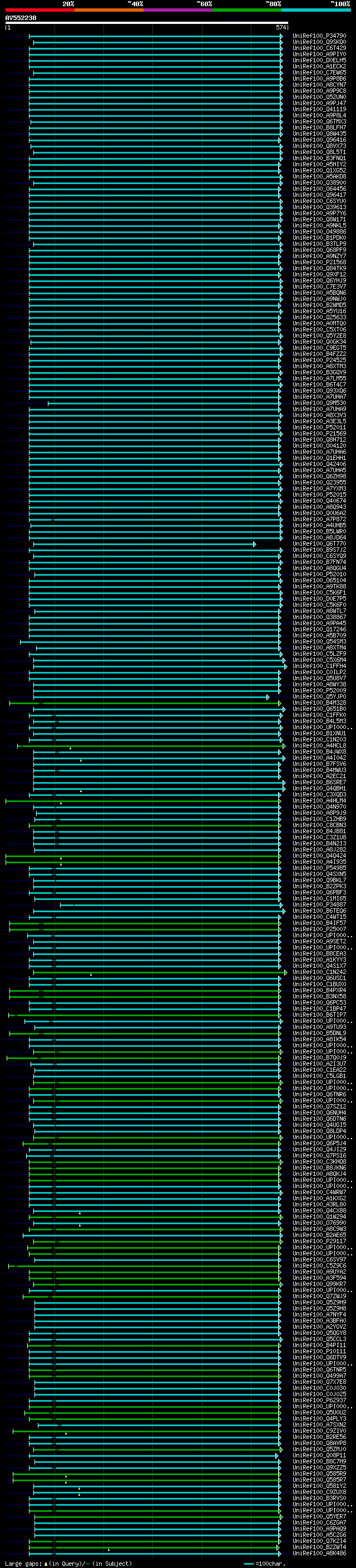Select the UniRef100_O49886 label
356x1568 pixels.
point(319,232)
